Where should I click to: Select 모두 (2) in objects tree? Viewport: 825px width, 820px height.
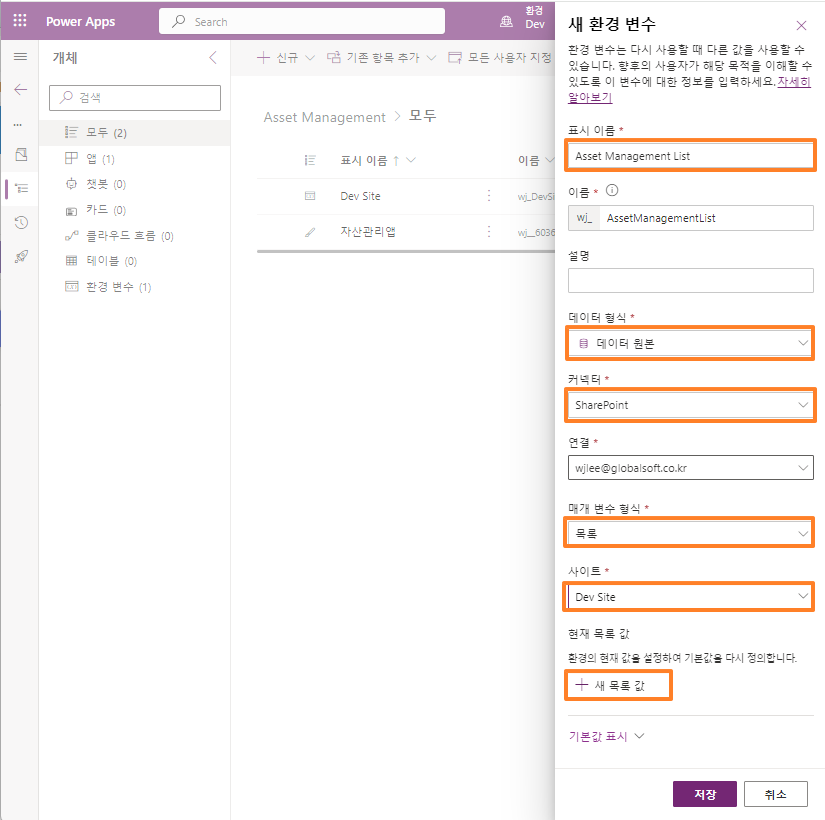[134, 133]
